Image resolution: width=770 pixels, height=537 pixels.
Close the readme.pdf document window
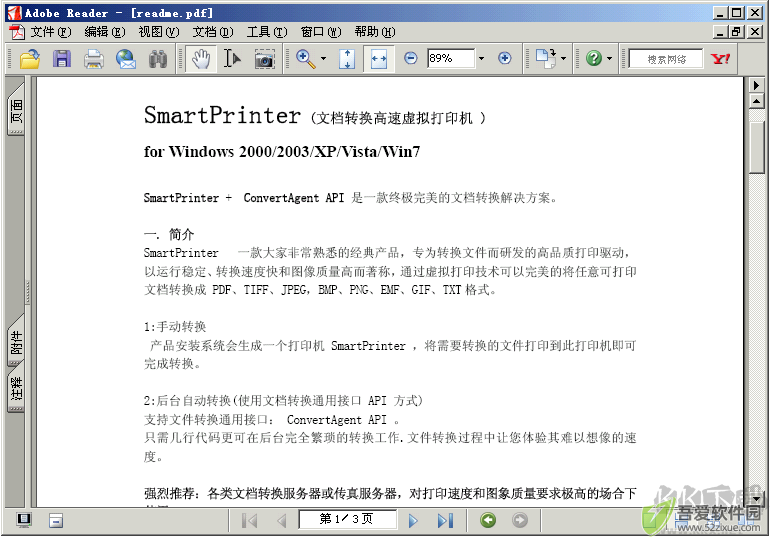tap(755, 32)
